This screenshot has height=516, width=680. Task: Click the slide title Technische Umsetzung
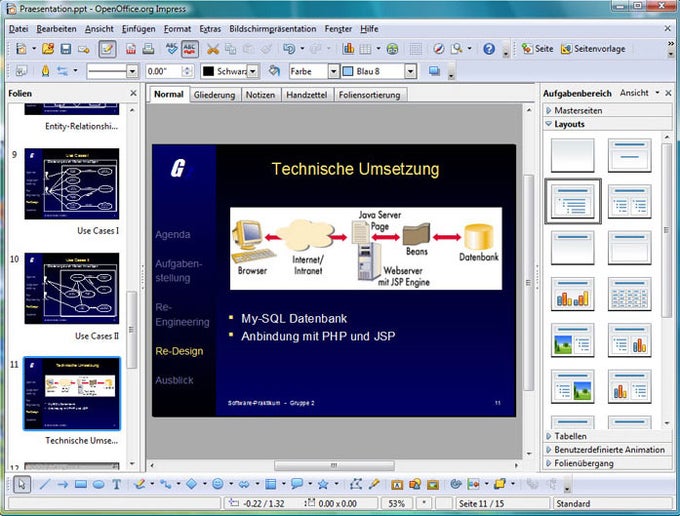[x=355, y=169]
